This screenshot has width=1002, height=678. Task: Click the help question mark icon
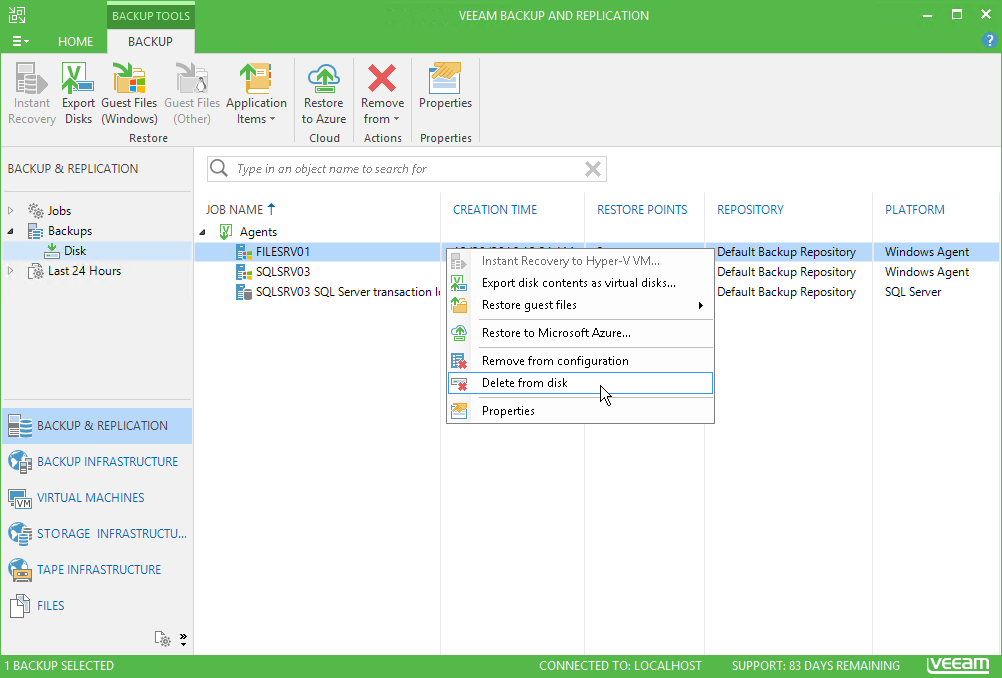point(989,40)
